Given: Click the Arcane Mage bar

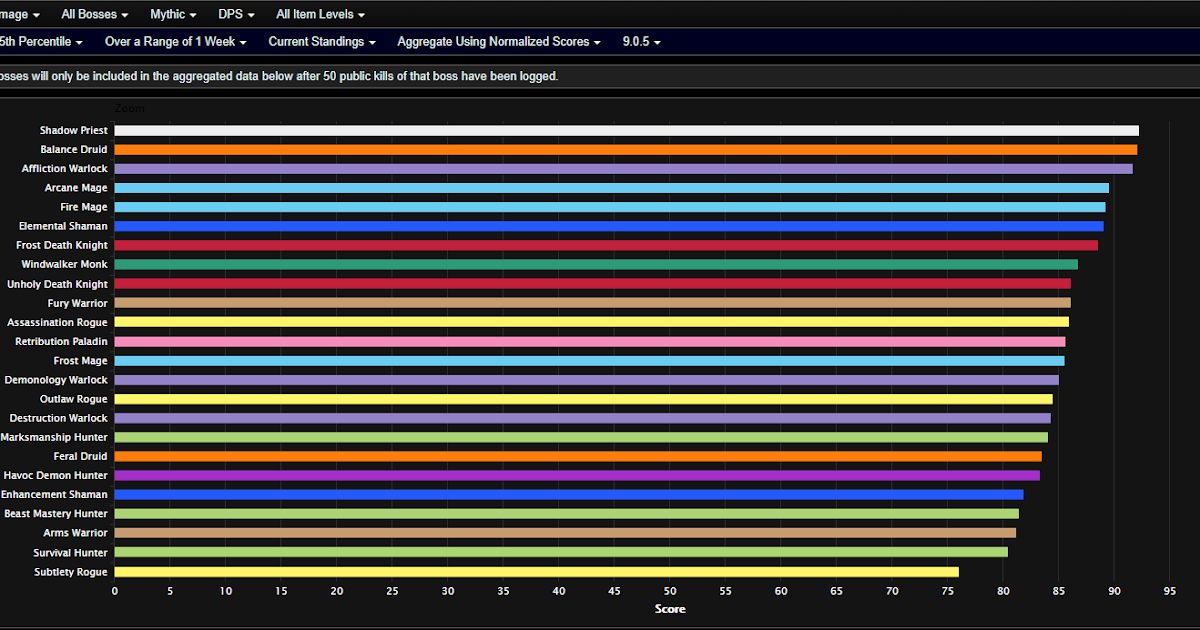Looking at the screenshot, I should (x=612, y=188).
